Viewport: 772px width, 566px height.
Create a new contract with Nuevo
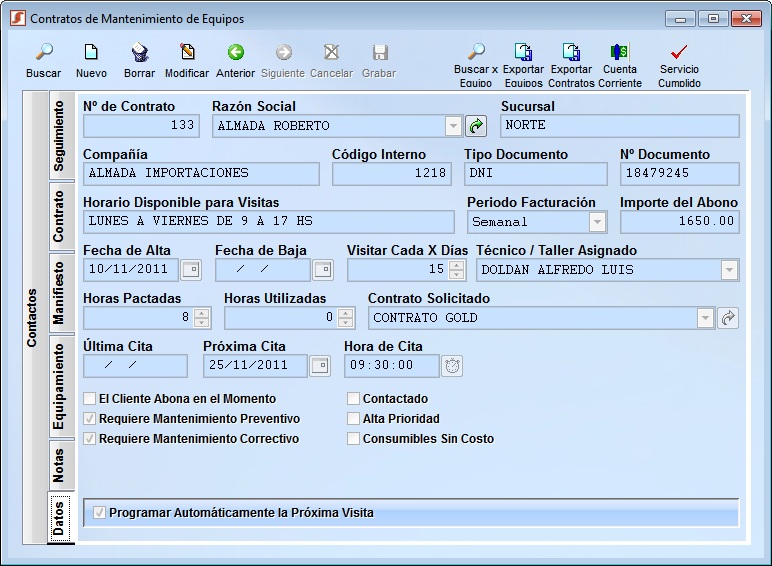(91, 53)
